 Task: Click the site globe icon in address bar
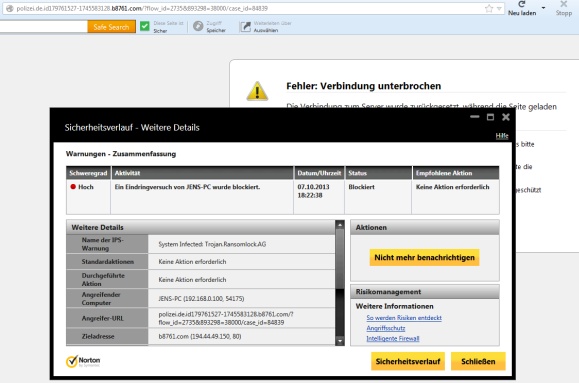pos(10,8)
